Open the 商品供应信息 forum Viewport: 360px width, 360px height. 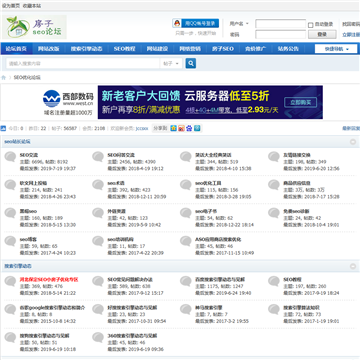tap(297, 183)
